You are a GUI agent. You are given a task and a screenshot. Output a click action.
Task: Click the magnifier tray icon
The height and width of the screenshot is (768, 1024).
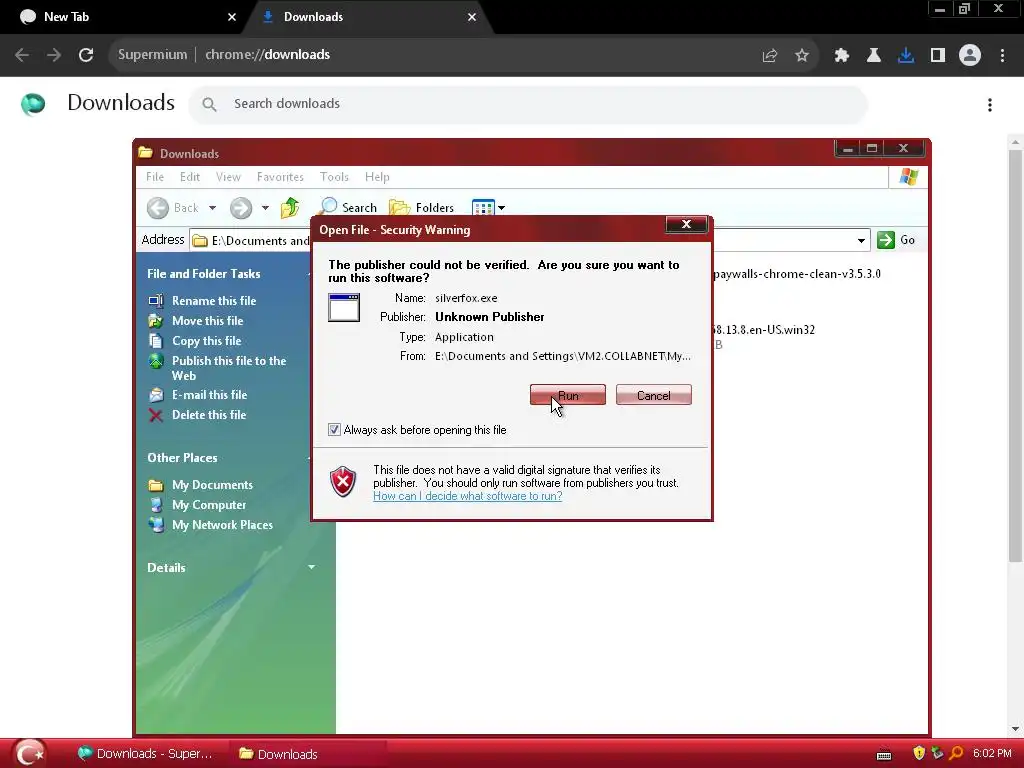point(956,753)
